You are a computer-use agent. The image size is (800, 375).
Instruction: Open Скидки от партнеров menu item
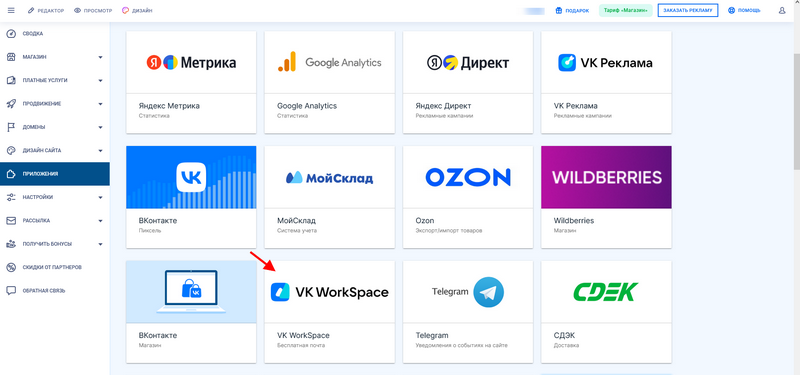tap(55, 267)
